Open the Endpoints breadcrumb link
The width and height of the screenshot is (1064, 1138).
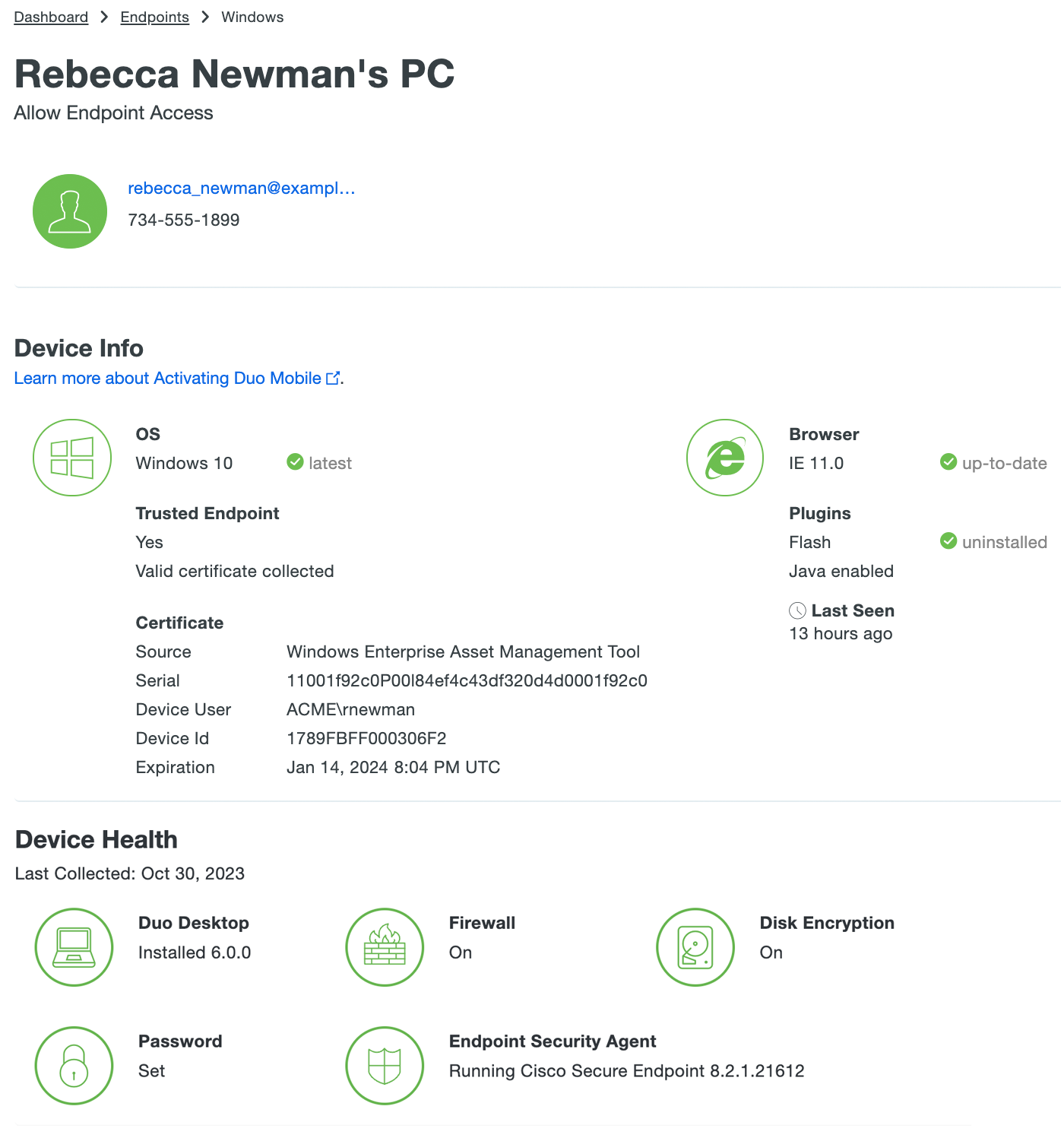coord(154,17)
